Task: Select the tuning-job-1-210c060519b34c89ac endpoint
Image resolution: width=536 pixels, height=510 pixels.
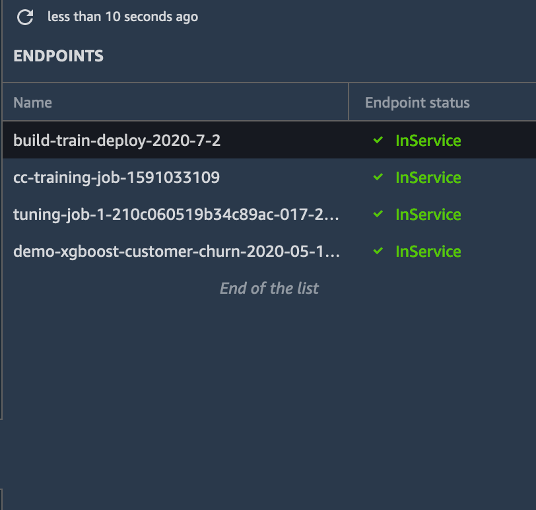Action: coord(176,214)
